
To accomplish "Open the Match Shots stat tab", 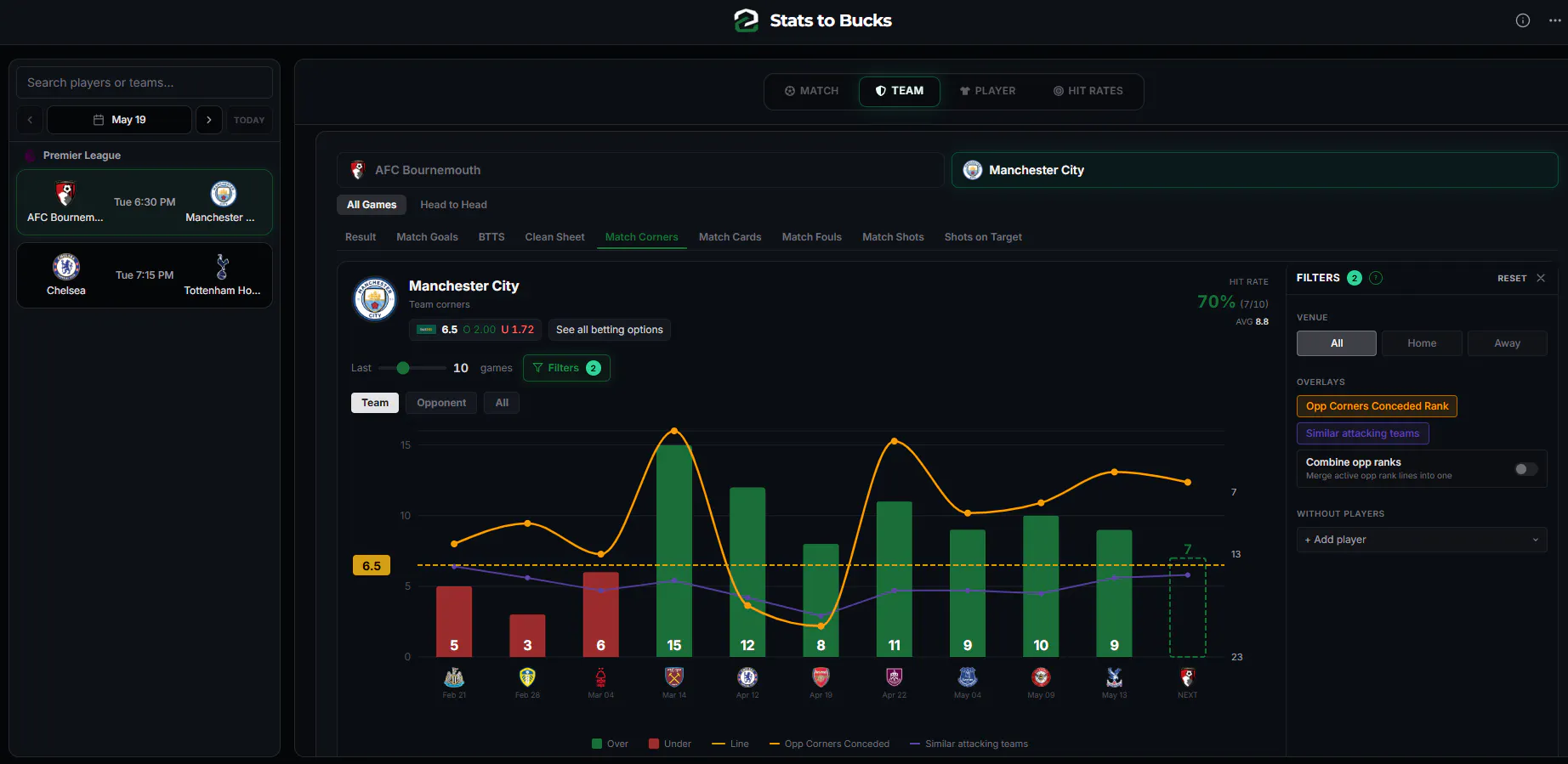I will click(x=893, y=237).
